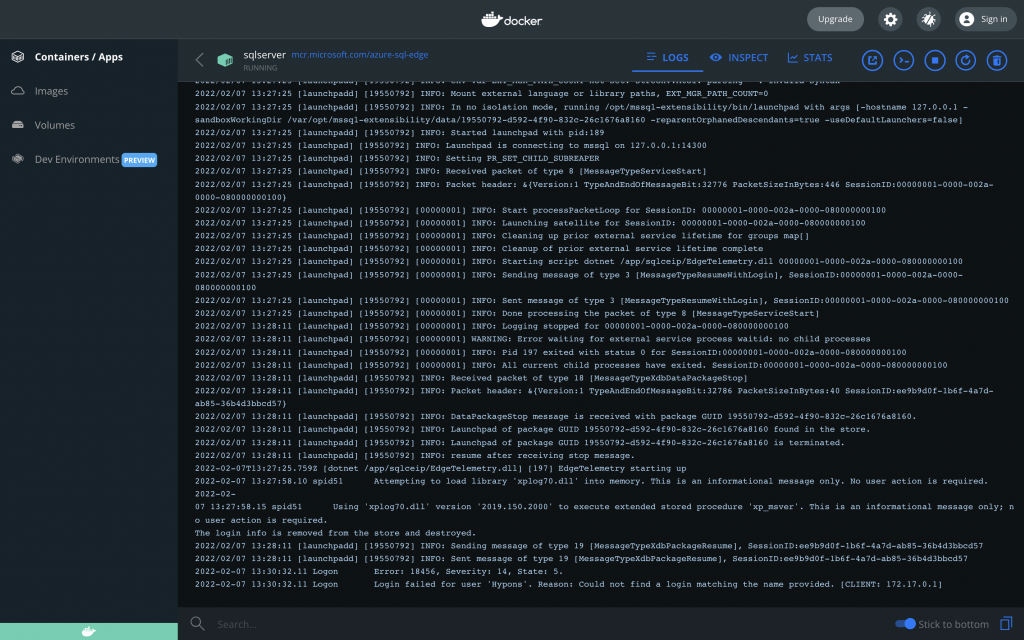
Task: Switch to the STATS tab
Action: (x=810, y=57)
